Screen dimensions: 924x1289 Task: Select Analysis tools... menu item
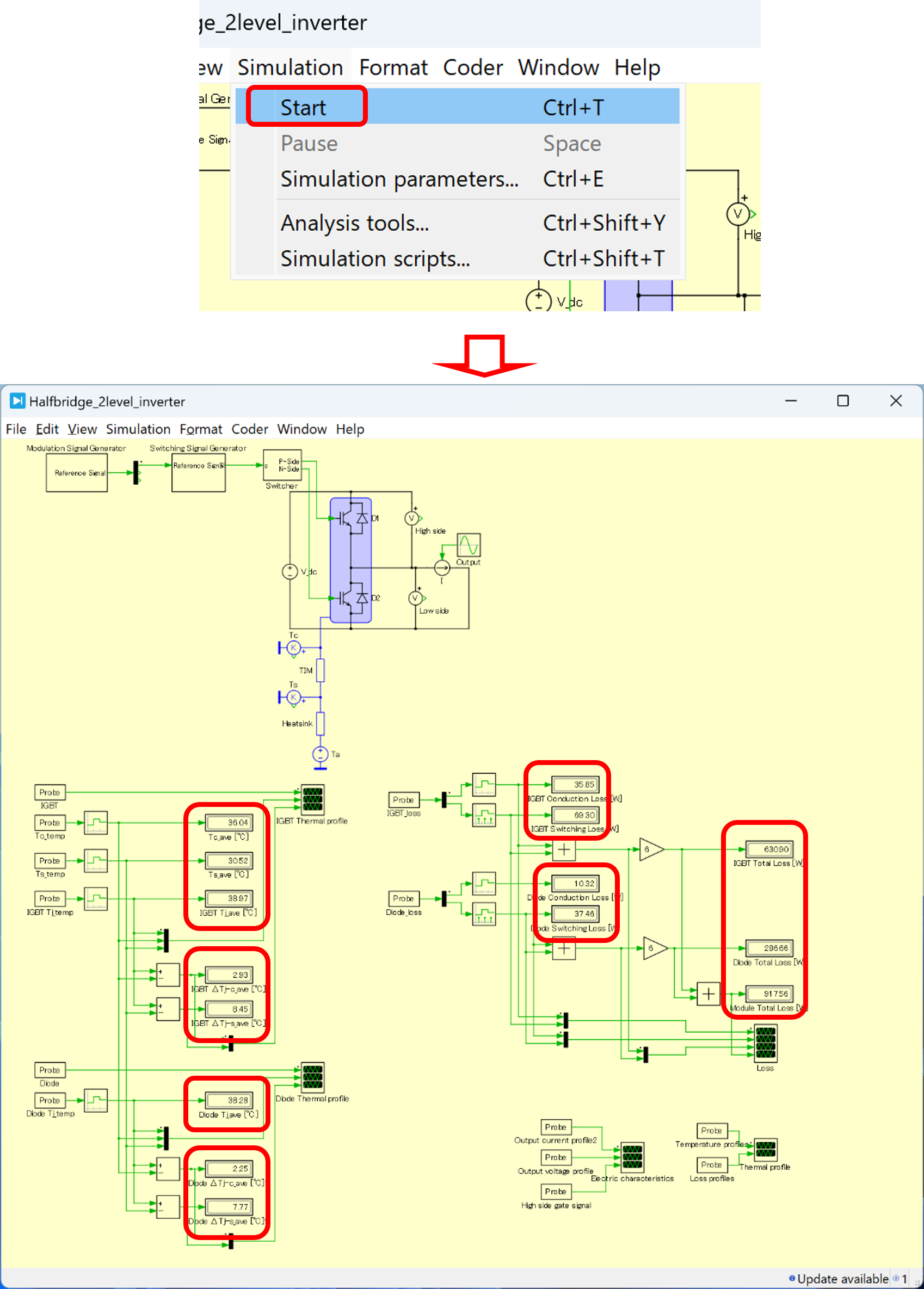(355, 223)
